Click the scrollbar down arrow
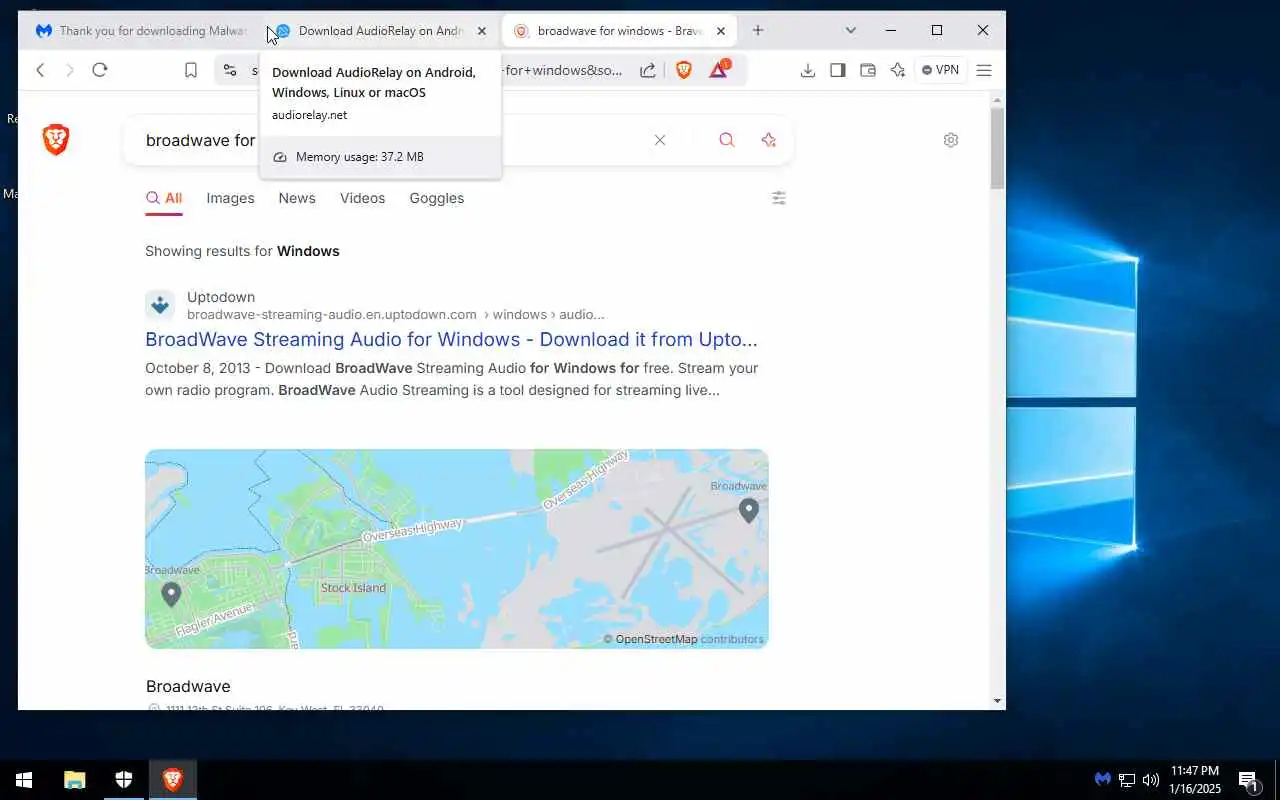Screen dimensions: 1280x800 [997, 701]
